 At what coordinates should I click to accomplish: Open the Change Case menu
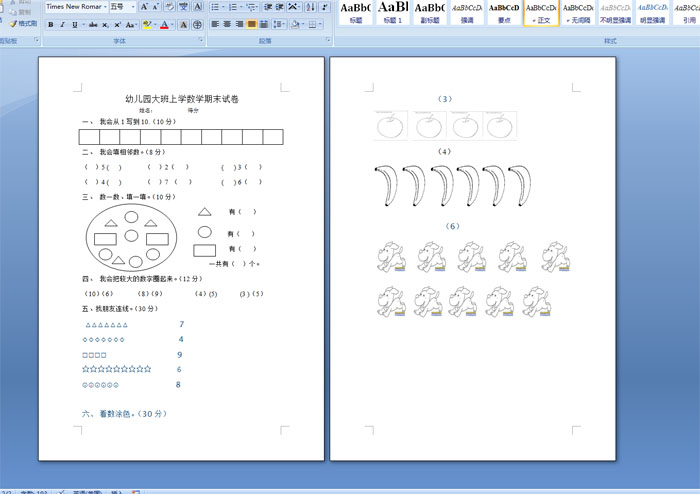click(130, 25)
